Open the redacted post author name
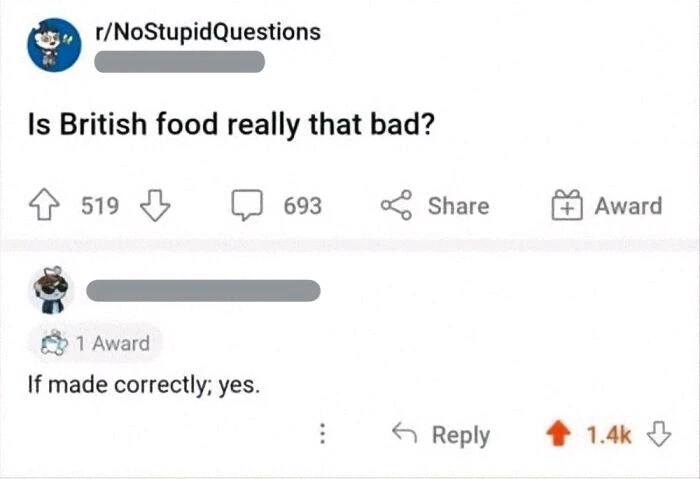 (179, 62)
